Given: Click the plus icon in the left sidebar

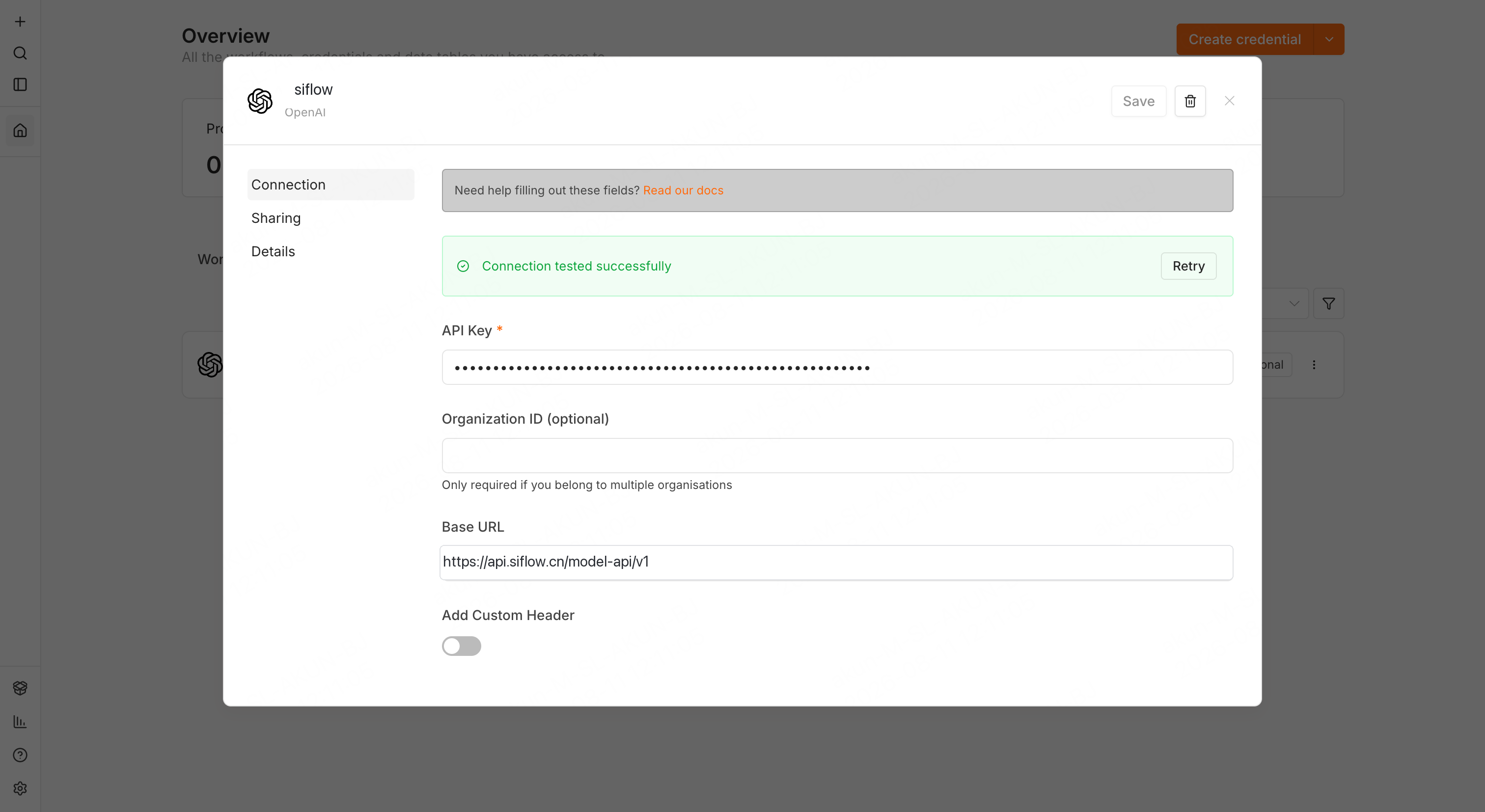Looking at the screenshot, I should pyautogui.click(x=20, y=22).
